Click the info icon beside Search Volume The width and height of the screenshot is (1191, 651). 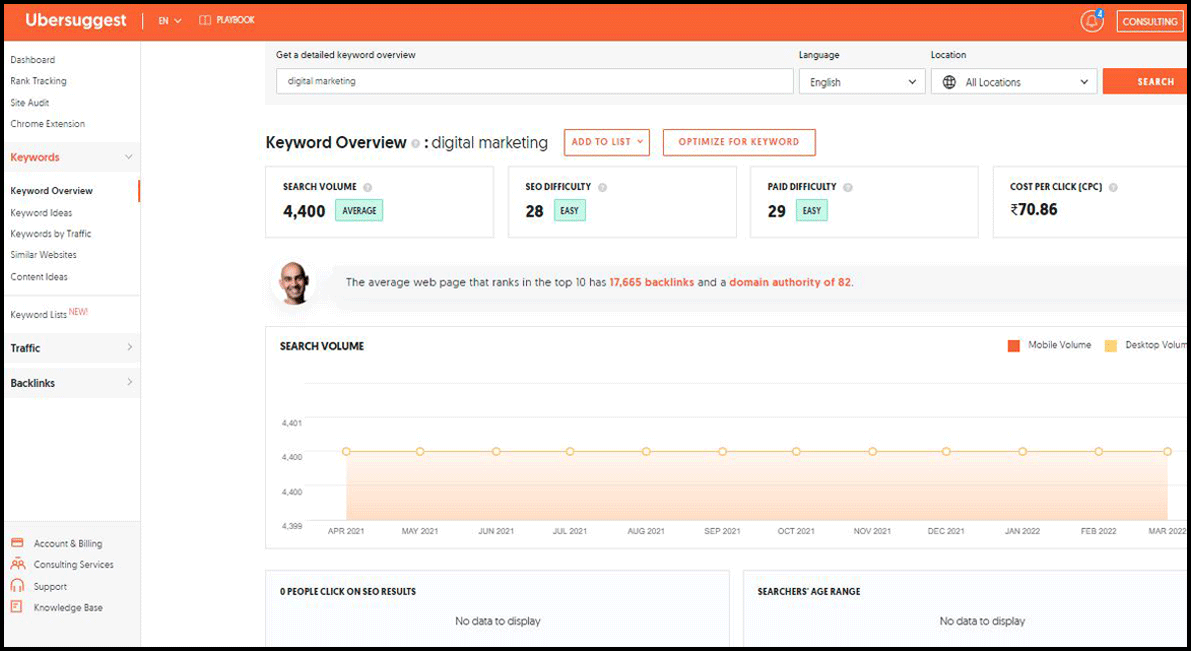point(368,187)
